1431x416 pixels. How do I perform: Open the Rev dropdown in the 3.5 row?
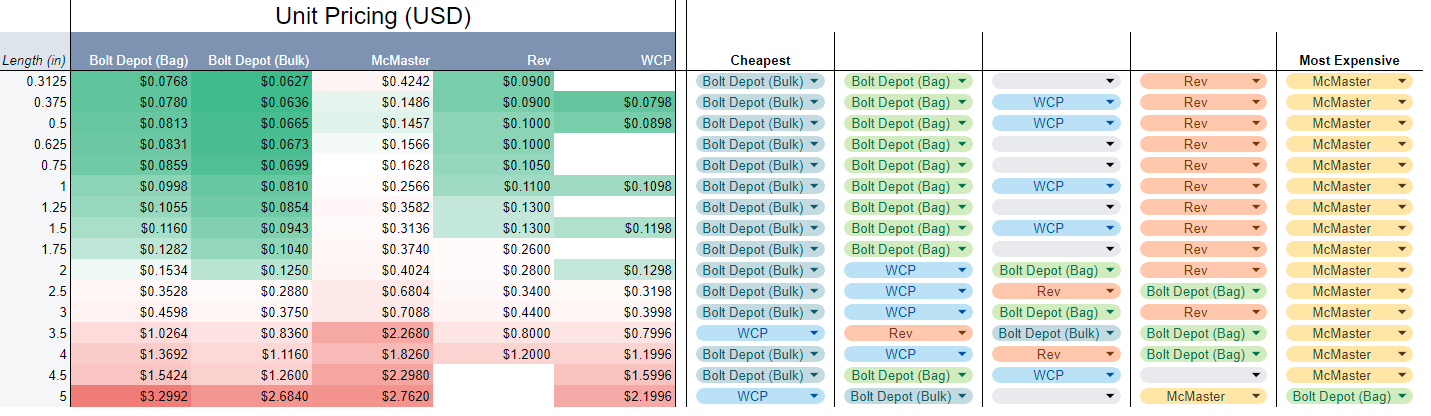[x=908, y=333]
